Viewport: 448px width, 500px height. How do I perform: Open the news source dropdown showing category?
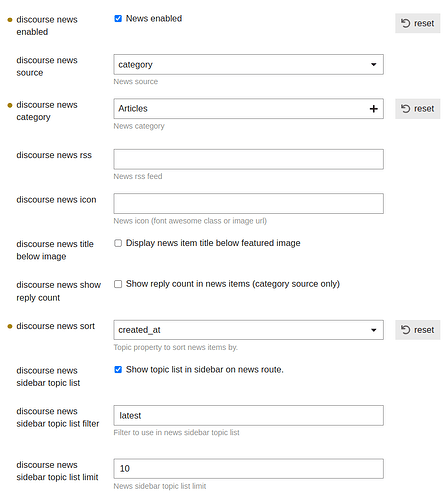(248, 65)
